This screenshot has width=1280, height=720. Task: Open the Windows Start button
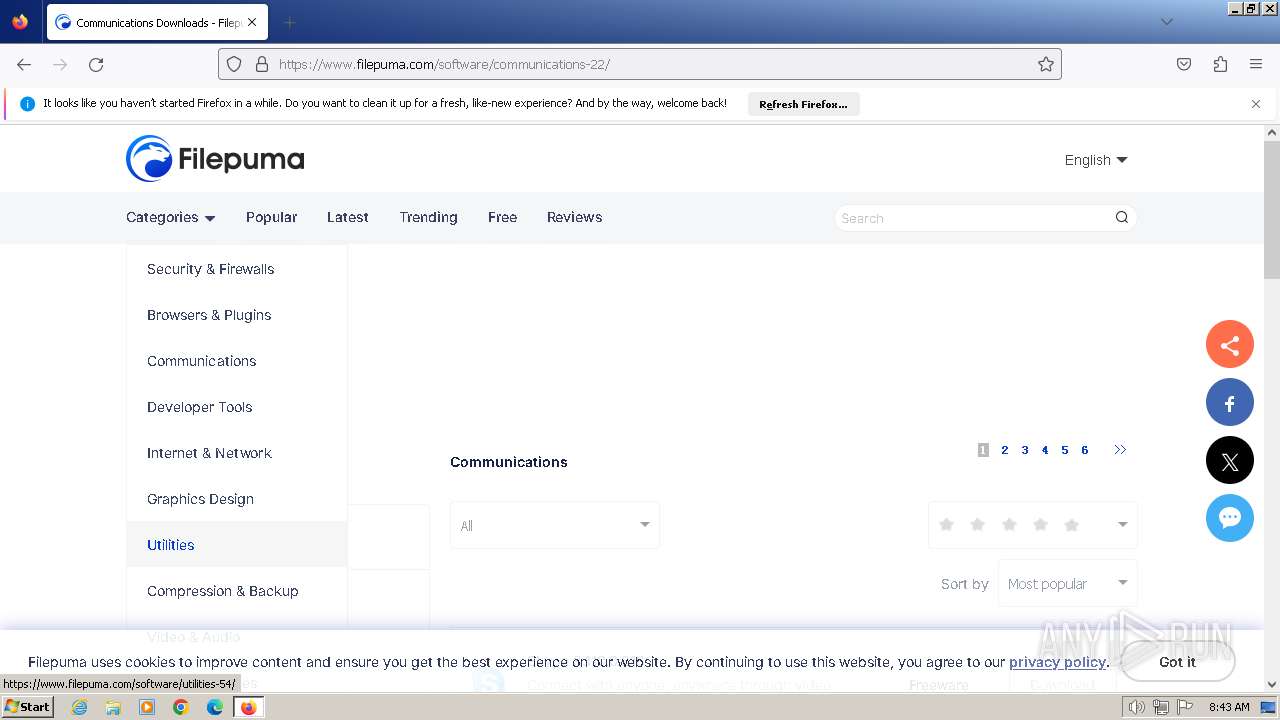click(27, 707)
